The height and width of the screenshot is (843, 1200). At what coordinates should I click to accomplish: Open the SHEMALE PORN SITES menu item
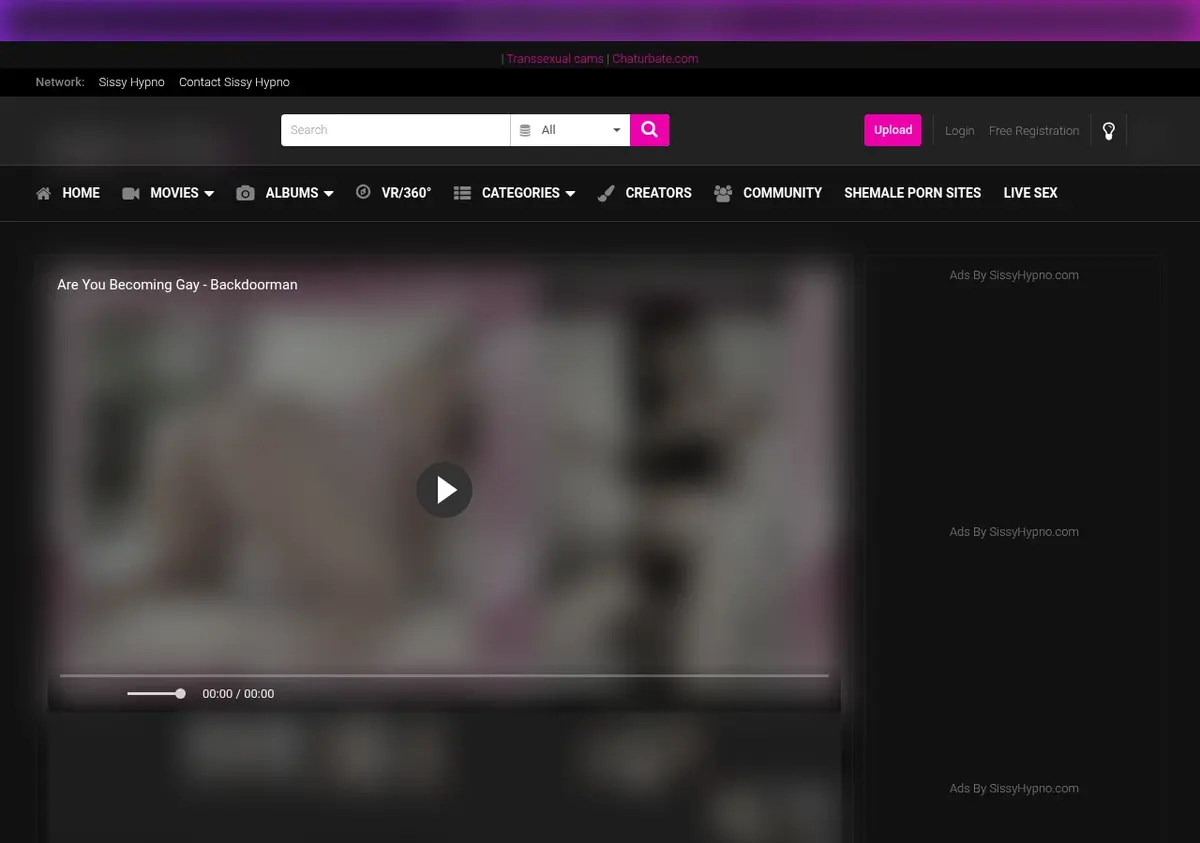click(912, 193)
